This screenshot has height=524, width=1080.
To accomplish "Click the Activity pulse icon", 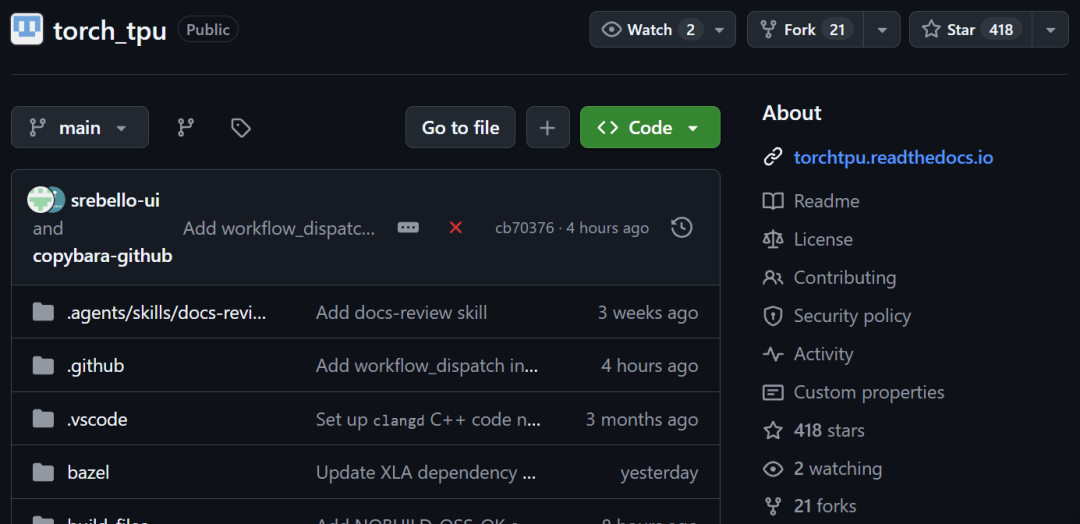I will tap(773, 354).
